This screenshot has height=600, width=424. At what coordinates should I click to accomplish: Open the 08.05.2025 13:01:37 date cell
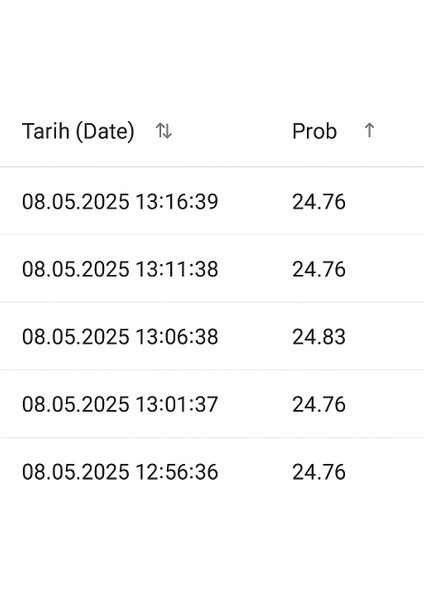pos(120,404)
